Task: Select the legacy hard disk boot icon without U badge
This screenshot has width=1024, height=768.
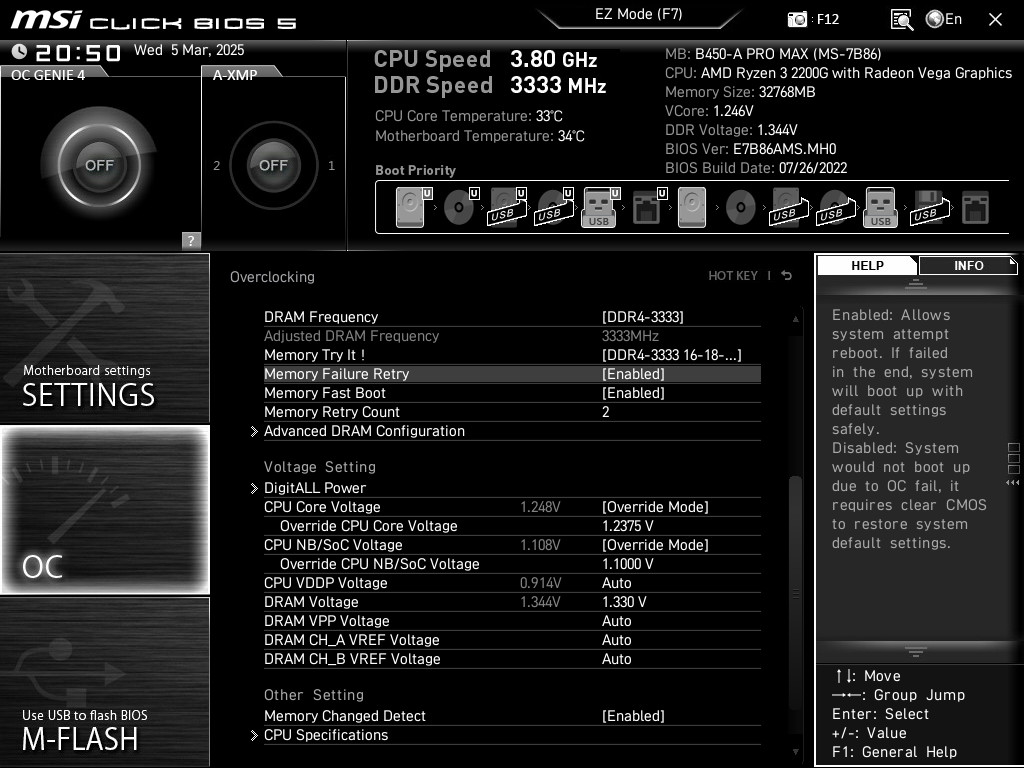Action: point(692,207)
